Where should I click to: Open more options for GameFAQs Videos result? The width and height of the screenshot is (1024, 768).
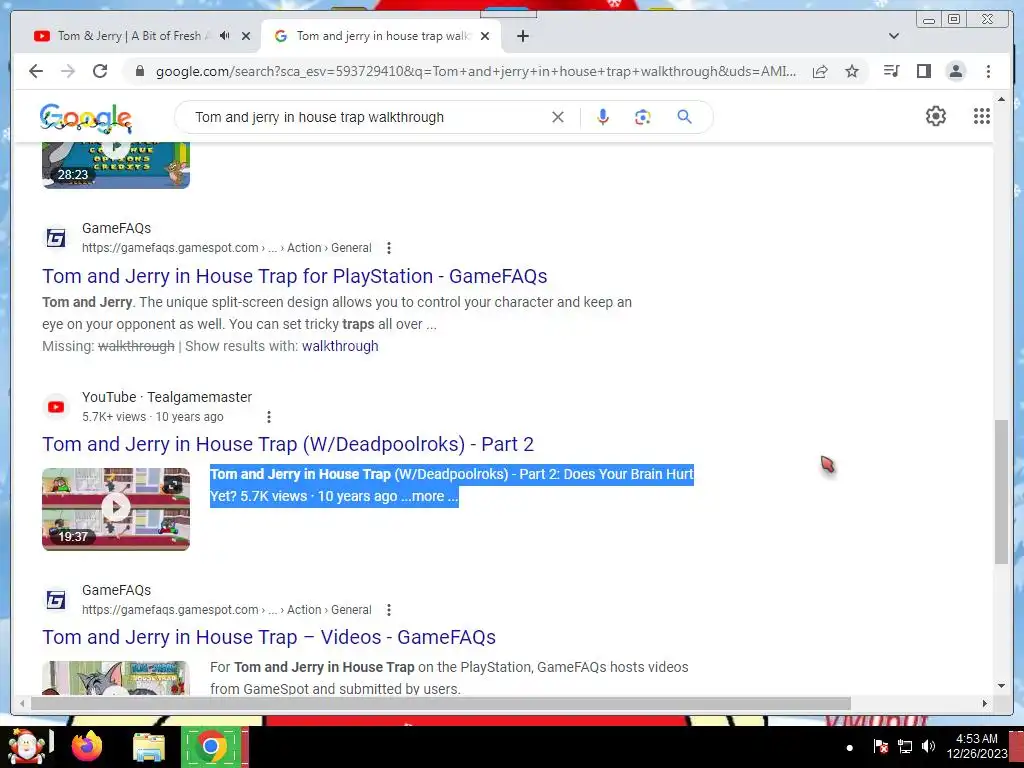point(389,610)
